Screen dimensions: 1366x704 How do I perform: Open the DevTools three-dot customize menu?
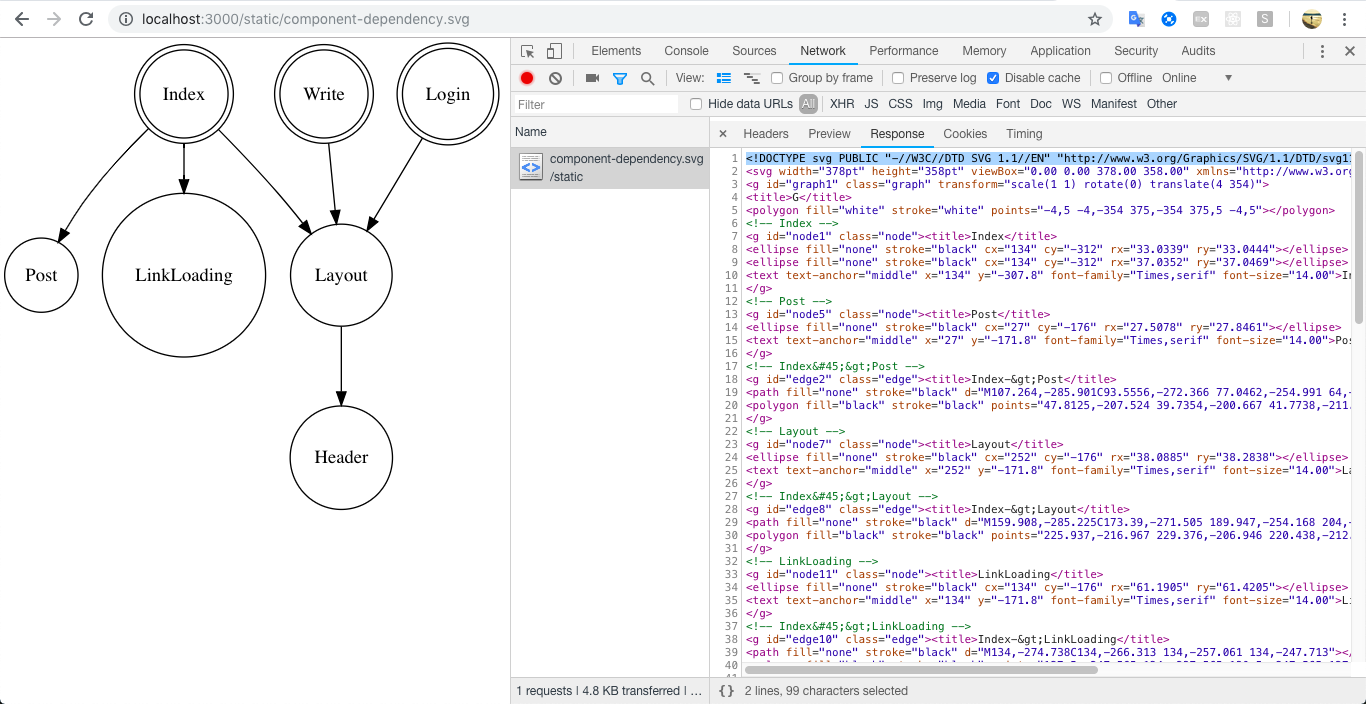[x=1322, y=51]
